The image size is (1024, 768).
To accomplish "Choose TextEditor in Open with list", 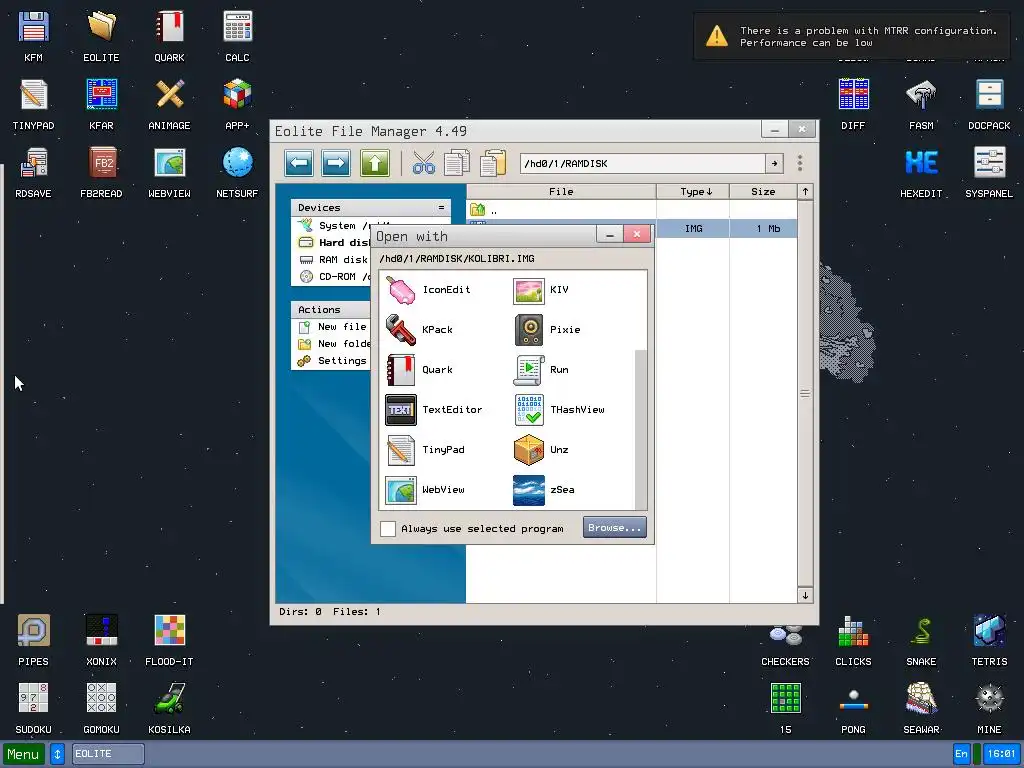I will [434, 409].
